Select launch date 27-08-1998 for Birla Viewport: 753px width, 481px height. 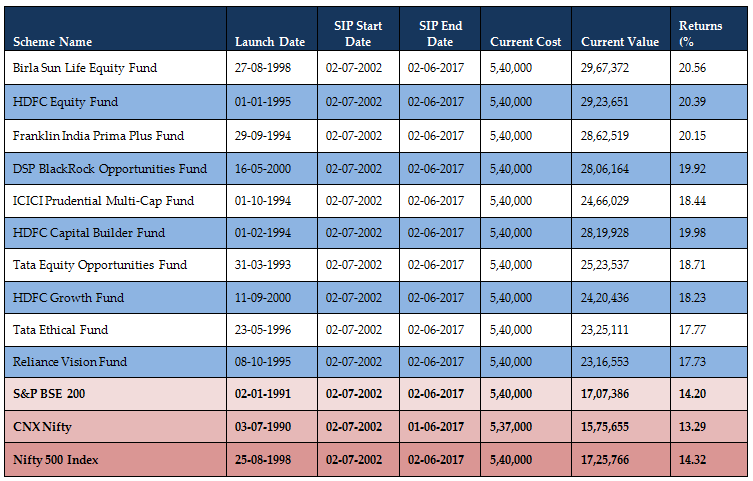point(263,68)
